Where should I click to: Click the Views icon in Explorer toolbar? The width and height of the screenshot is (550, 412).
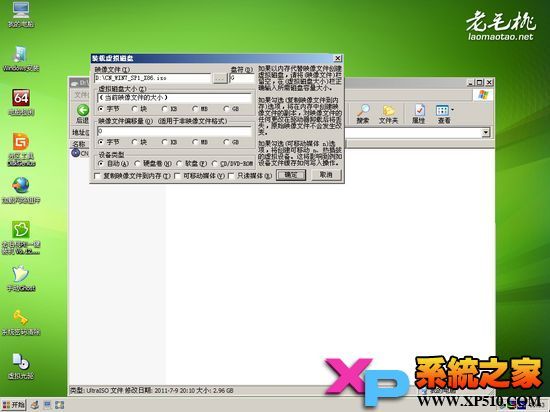pyautogui.click(x=442, y=110)
